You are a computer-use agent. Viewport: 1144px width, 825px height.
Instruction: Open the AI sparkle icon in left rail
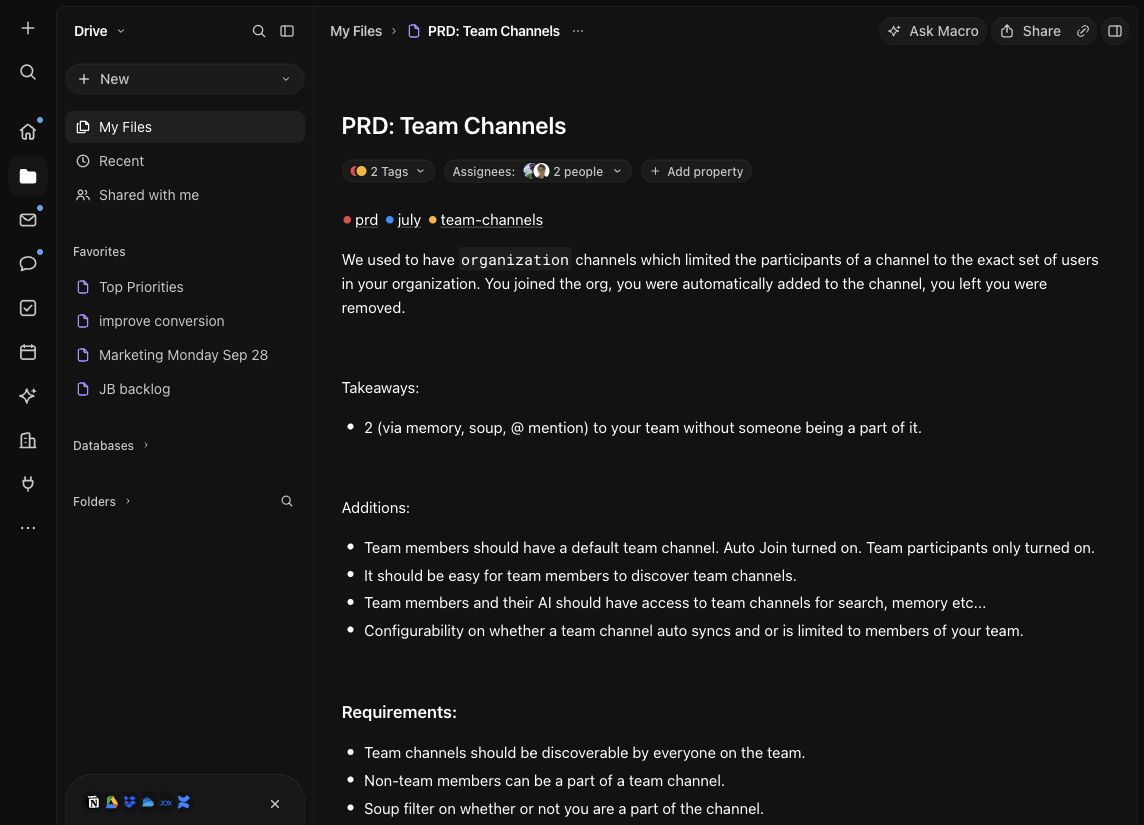(x=28, y=396)
